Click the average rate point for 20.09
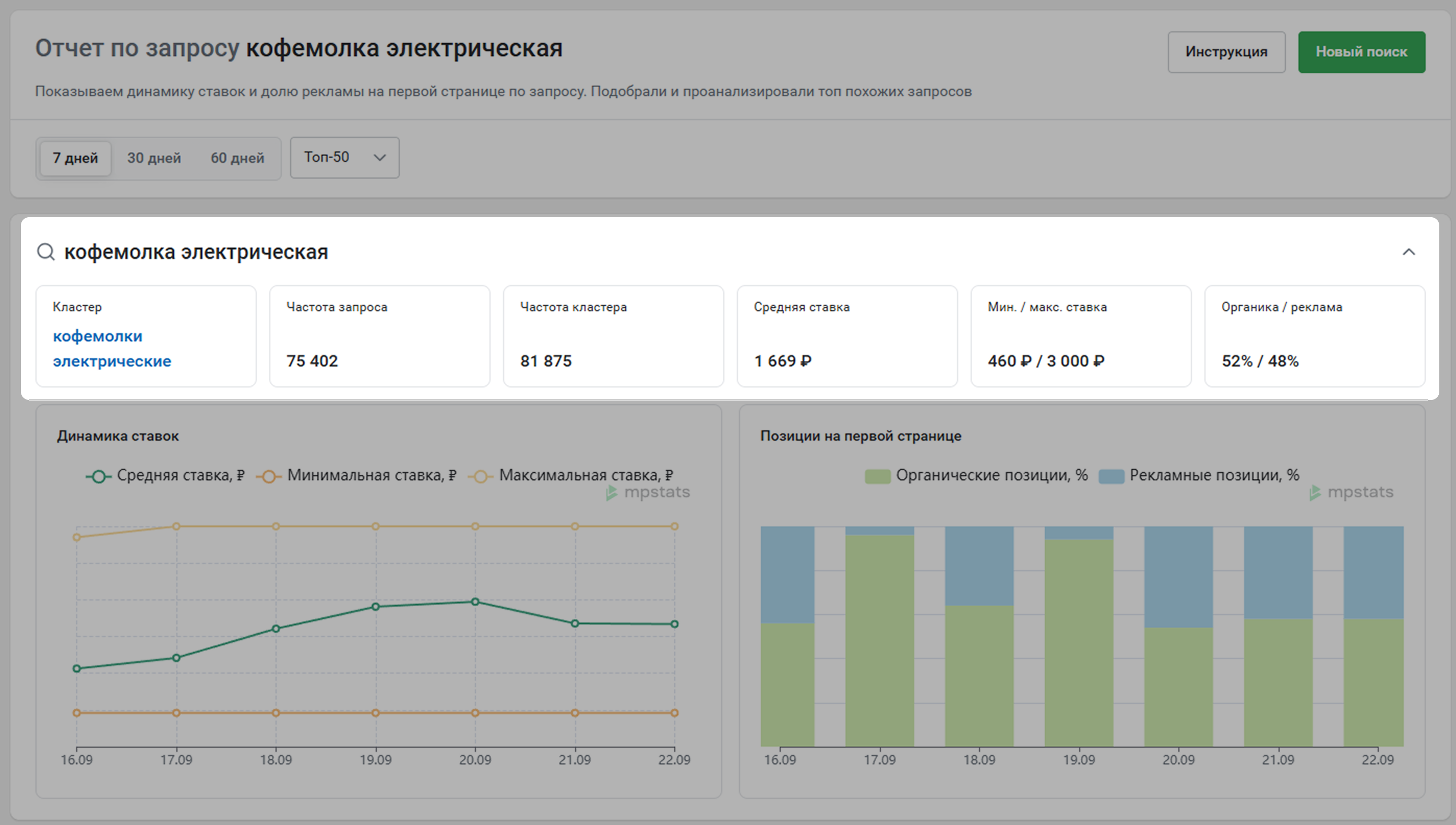 point(475,602)
